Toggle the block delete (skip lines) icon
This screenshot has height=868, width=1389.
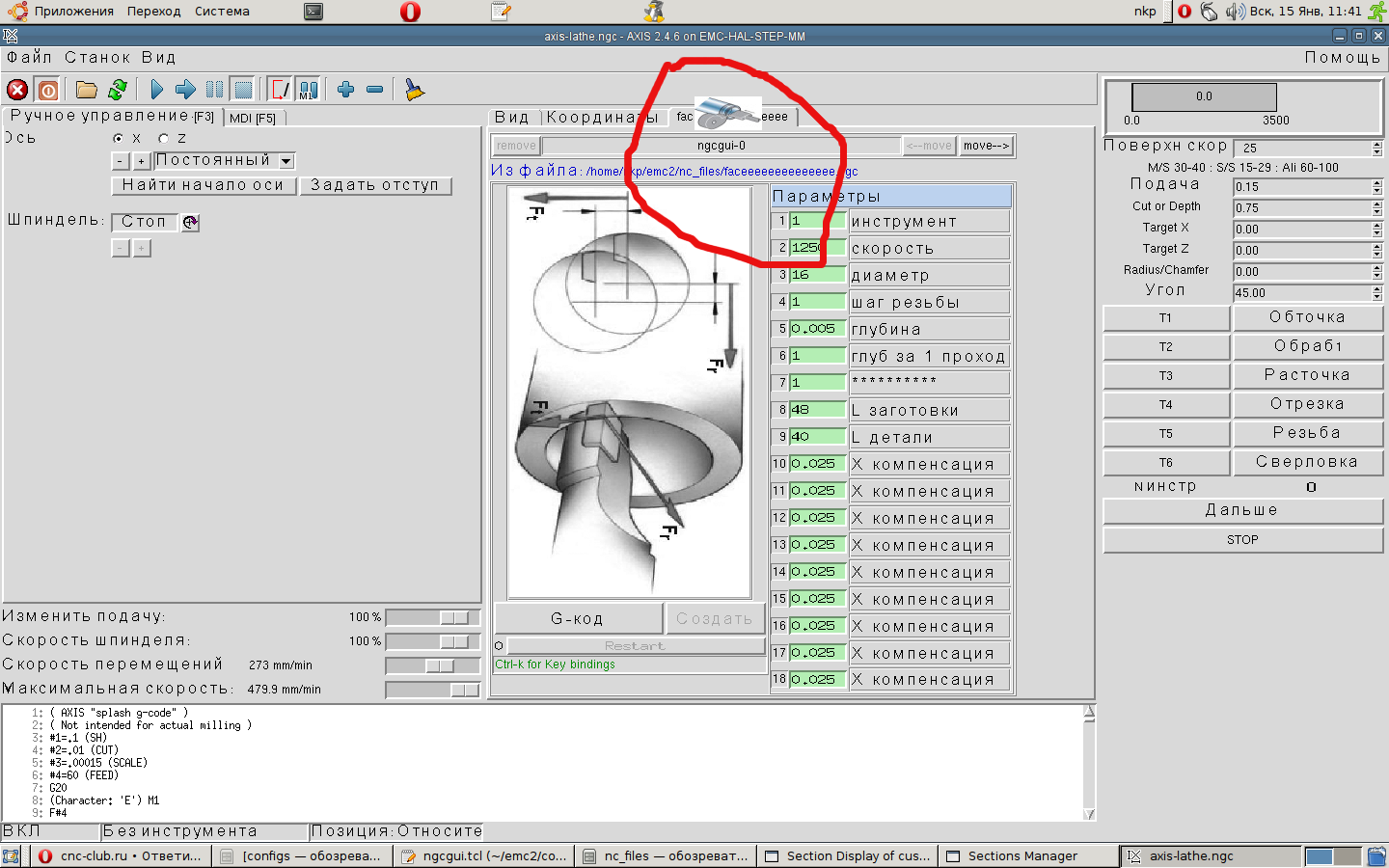[280, 90]
